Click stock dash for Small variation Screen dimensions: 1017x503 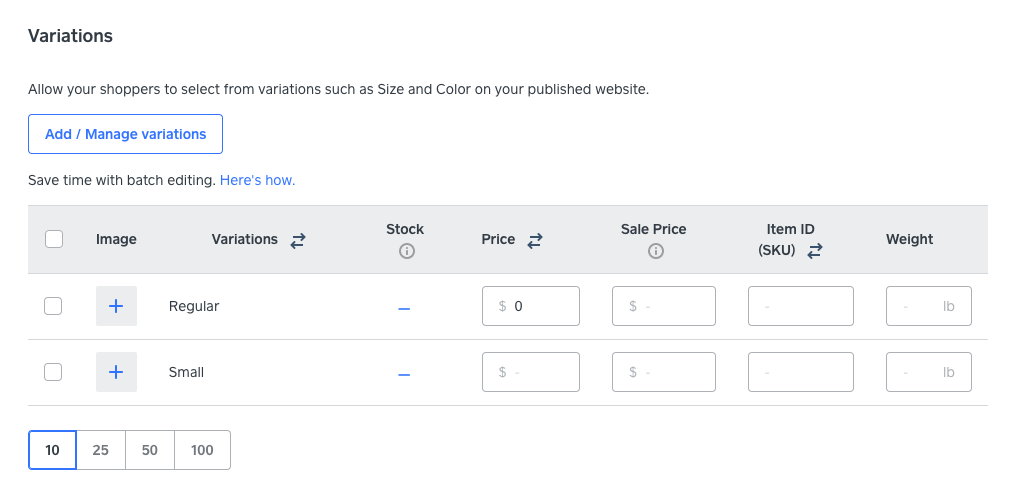pyautogui.click(x=404, y=374)
